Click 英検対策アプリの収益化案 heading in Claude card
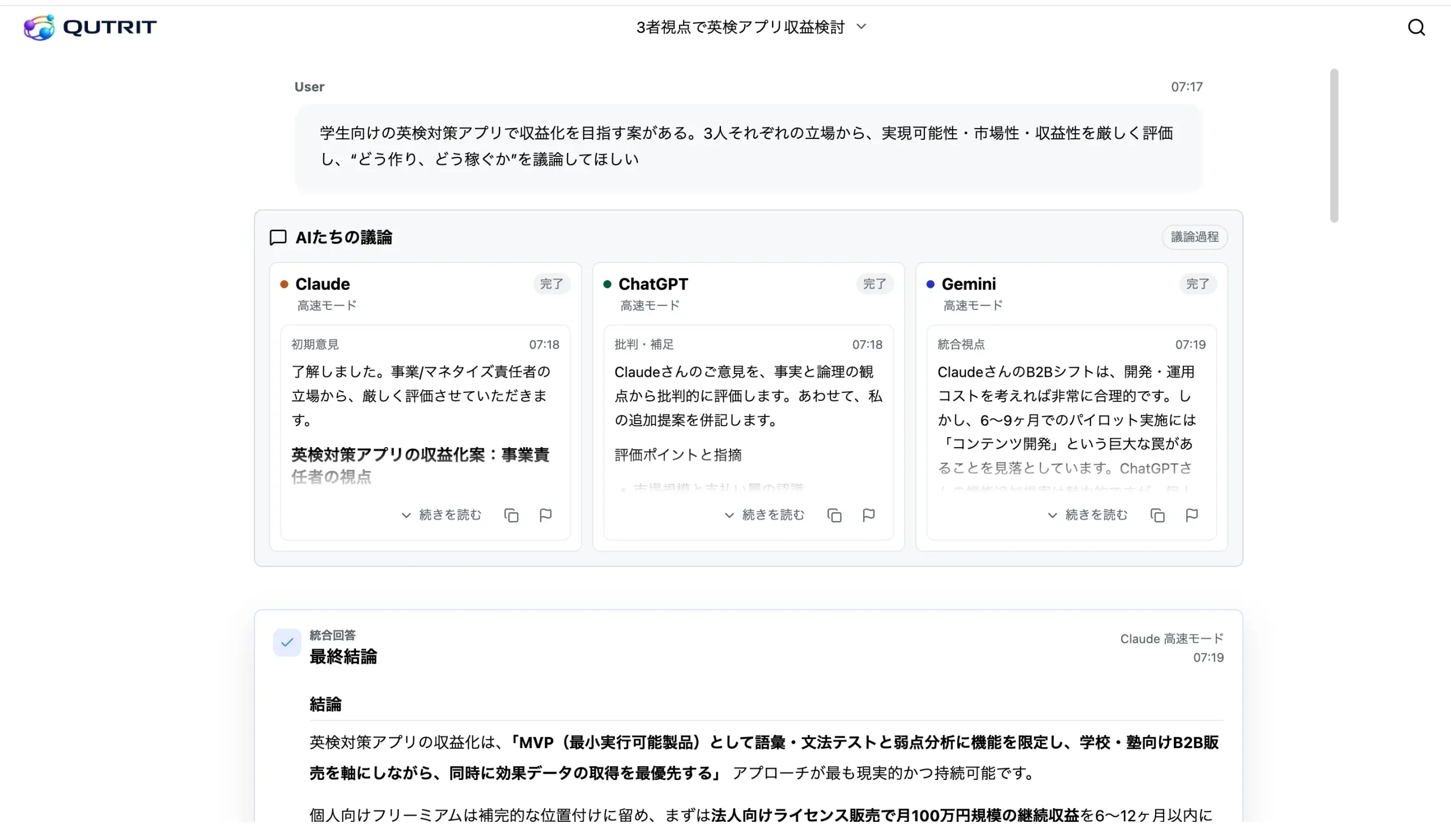Viewport: 1451px width, 840px height. pos(421,466)
